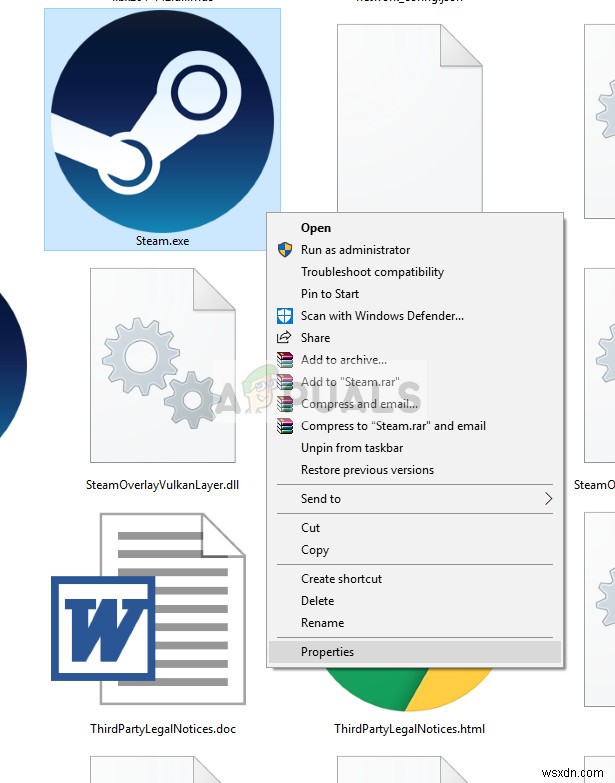
Task: Click the WinRAR icon beside Compress and email
Action: [285, 403]
